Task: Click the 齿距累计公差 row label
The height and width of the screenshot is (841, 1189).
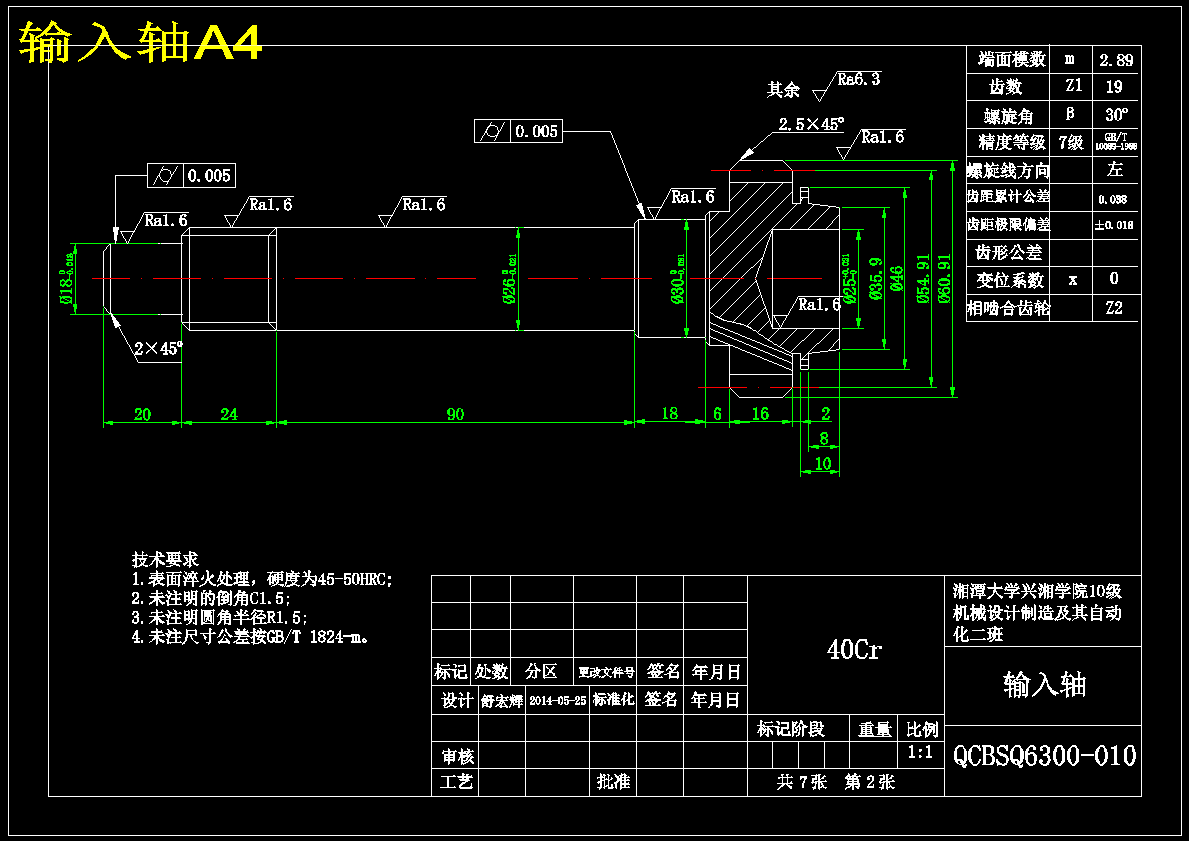Action: [x=1009, y=196]
